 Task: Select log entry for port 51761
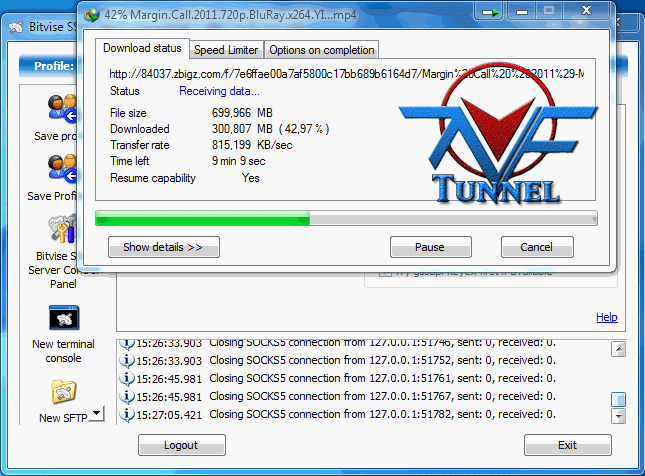337,378
